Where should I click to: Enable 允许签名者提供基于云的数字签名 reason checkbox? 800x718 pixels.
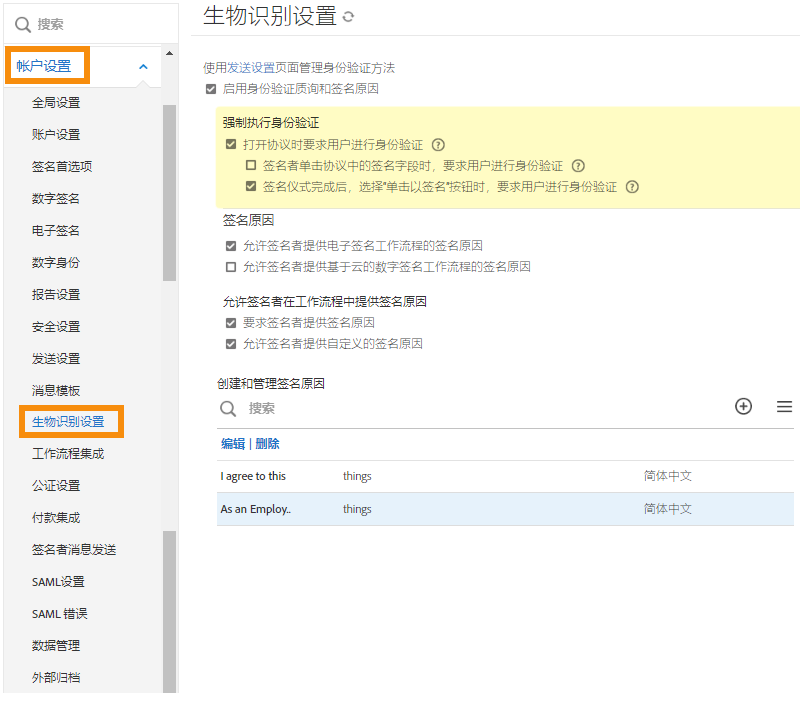point(233,266)
